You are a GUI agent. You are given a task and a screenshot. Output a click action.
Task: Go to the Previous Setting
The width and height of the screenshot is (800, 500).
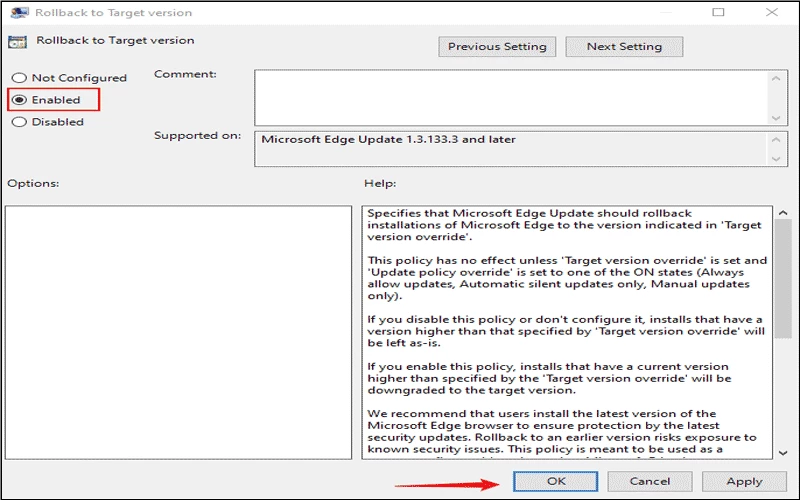point(497,46)
